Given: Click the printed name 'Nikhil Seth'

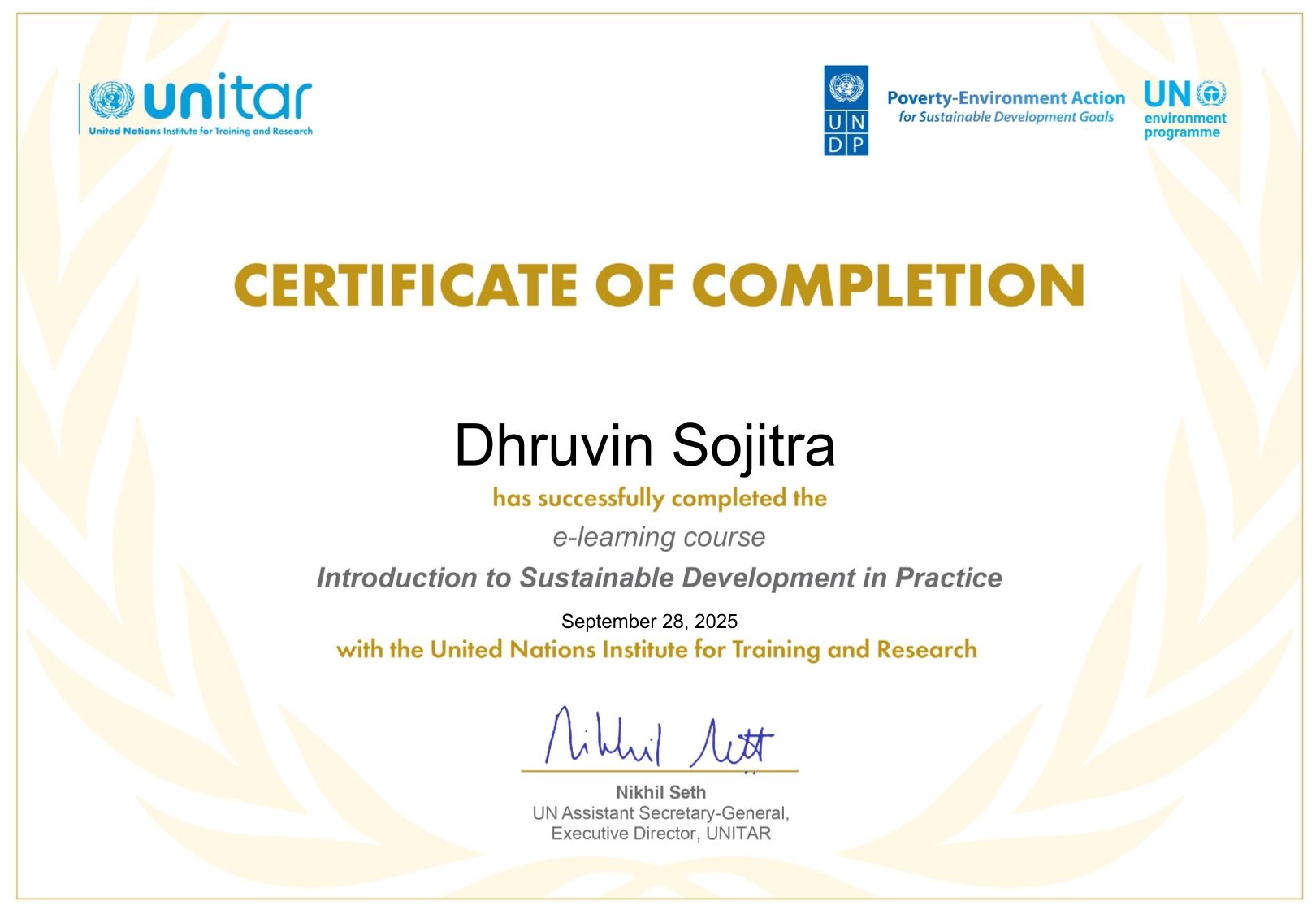Looking at the screenshot, I should point(660,792).
